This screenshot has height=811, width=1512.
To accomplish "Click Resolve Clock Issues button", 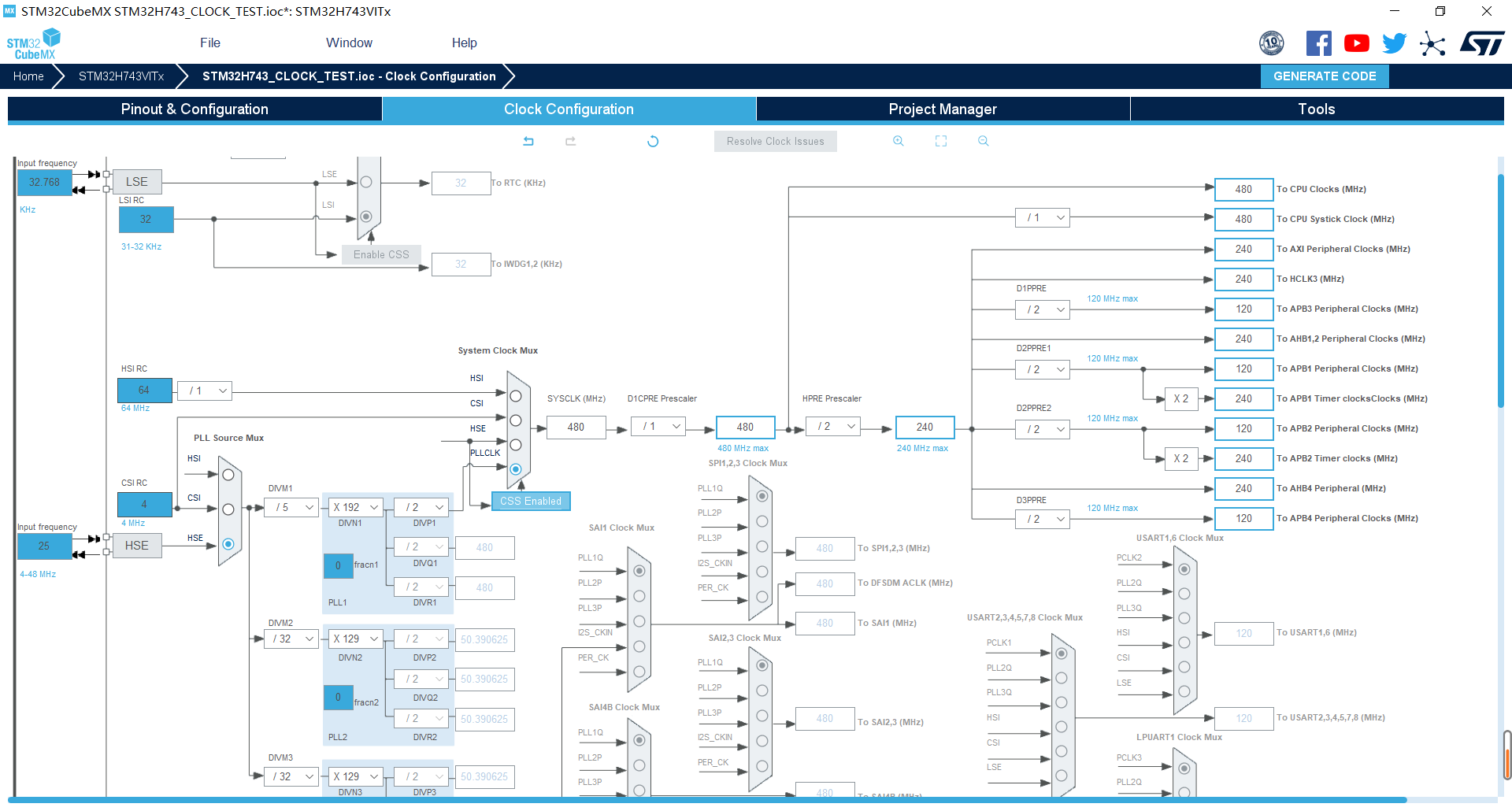I will 776,142.
